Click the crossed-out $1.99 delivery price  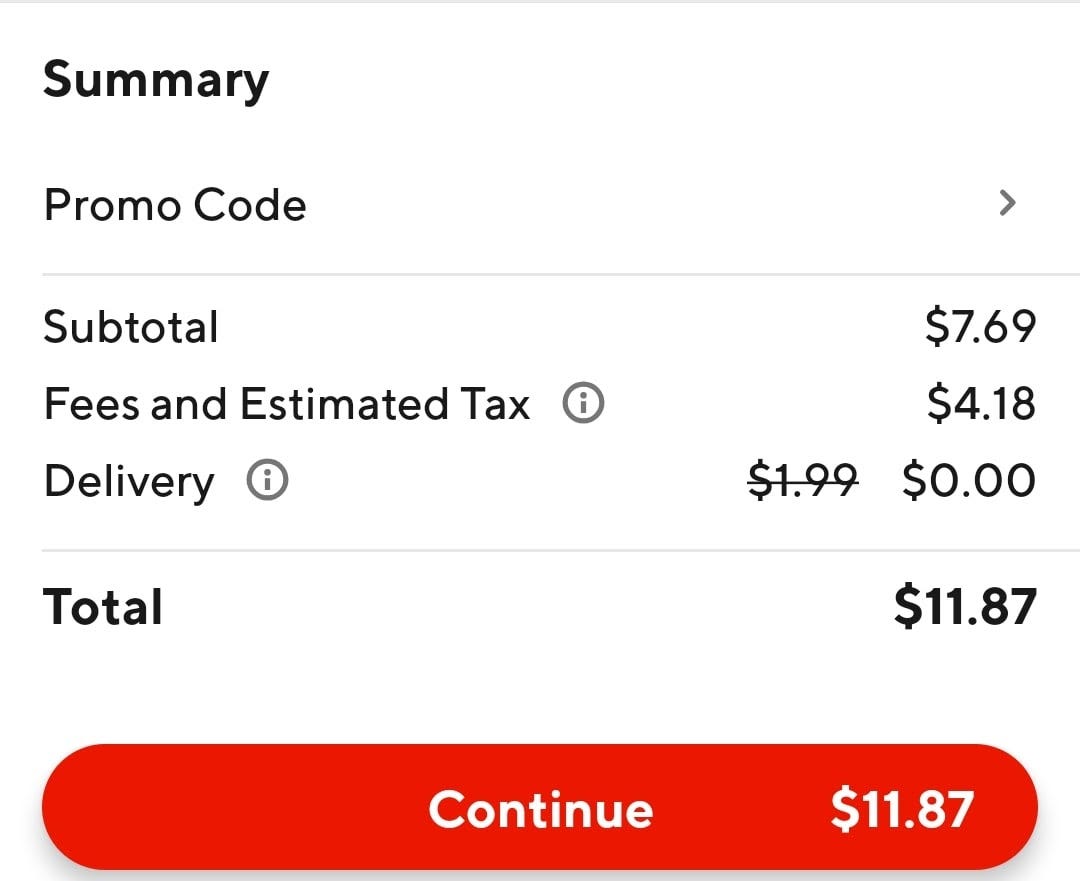pos(803,482)
